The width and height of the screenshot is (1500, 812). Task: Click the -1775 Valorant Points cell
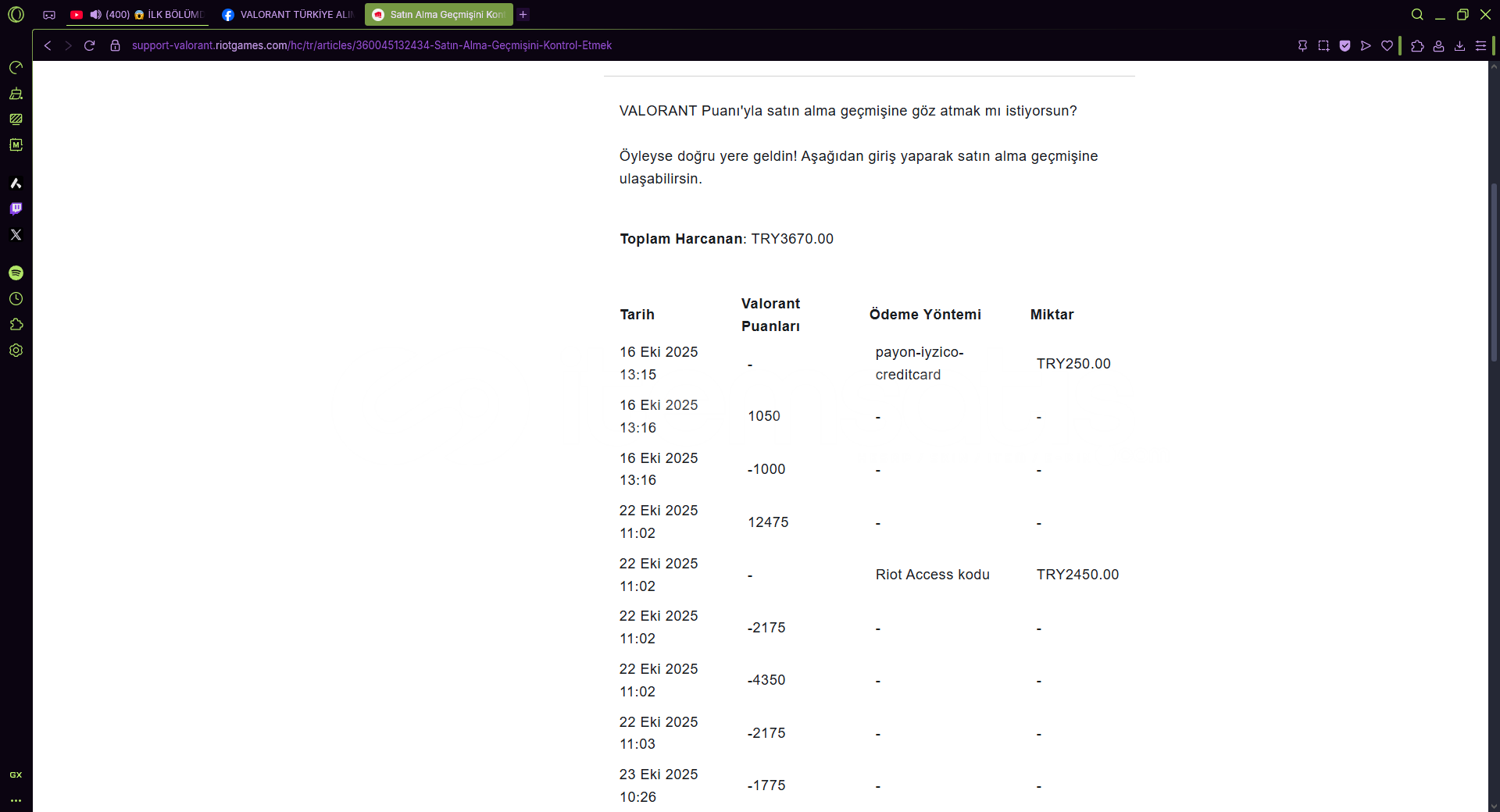(766, 785)
